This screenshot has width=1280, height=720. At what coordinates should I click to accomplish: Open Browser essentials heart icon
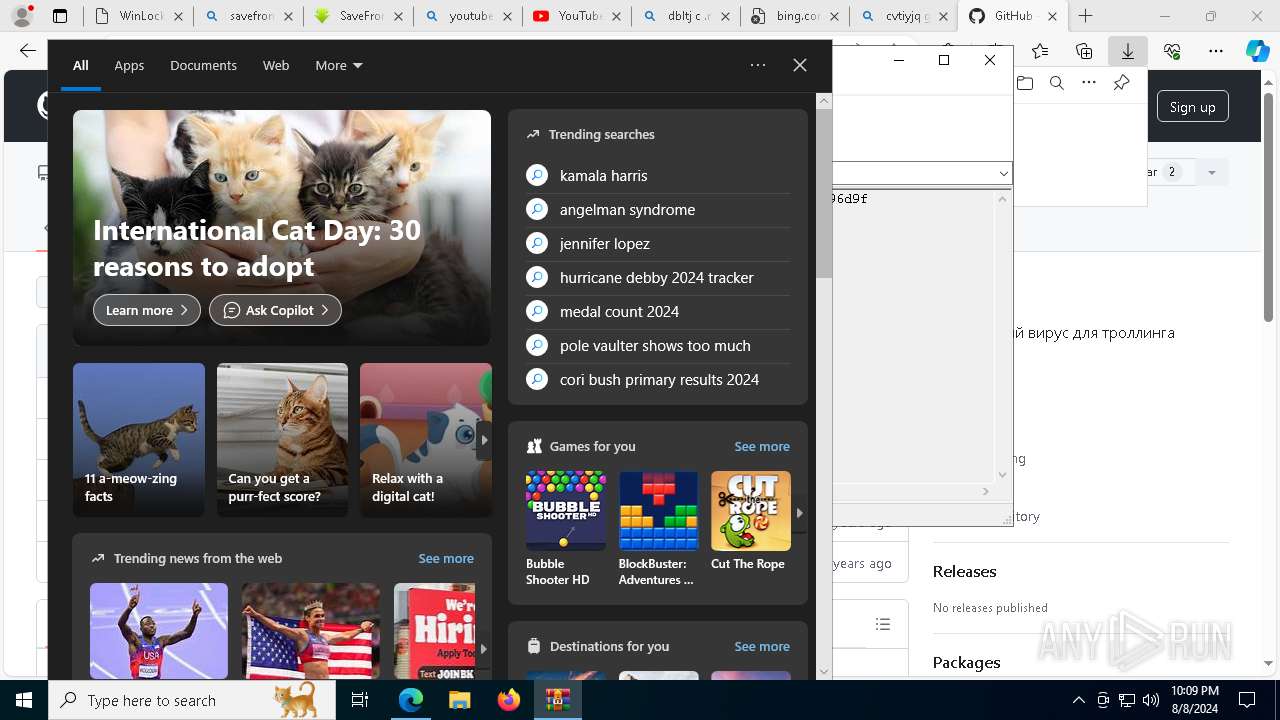[x=1172, y=51]
